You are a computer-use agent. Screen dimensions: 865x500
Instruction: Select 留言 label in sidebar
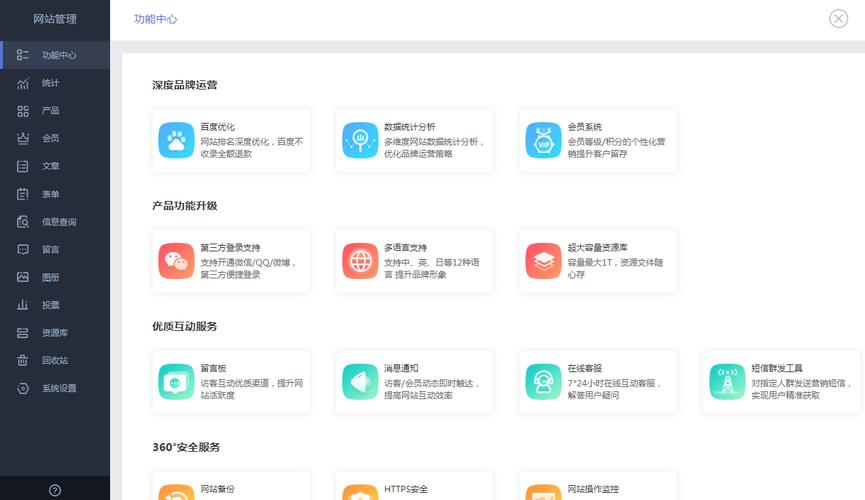click(50, 249)
